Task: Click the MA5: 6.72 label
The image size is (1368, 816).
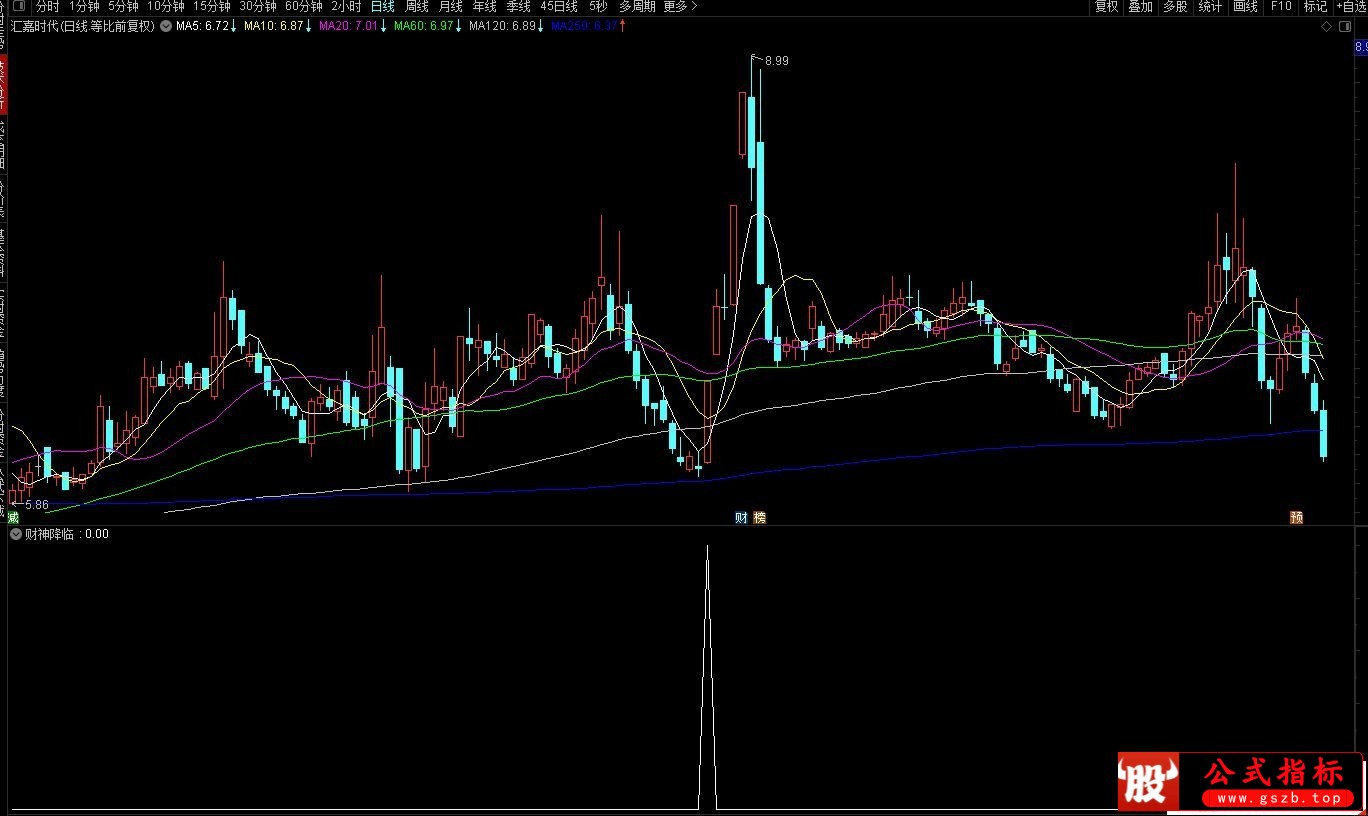Action: (x=203, y=26)
